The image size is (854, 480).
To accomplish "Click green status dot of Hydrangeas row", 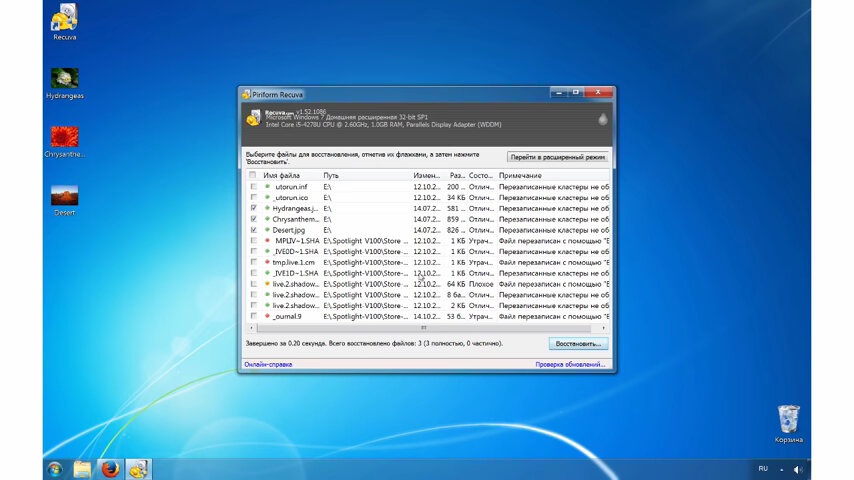I will 267,208.
